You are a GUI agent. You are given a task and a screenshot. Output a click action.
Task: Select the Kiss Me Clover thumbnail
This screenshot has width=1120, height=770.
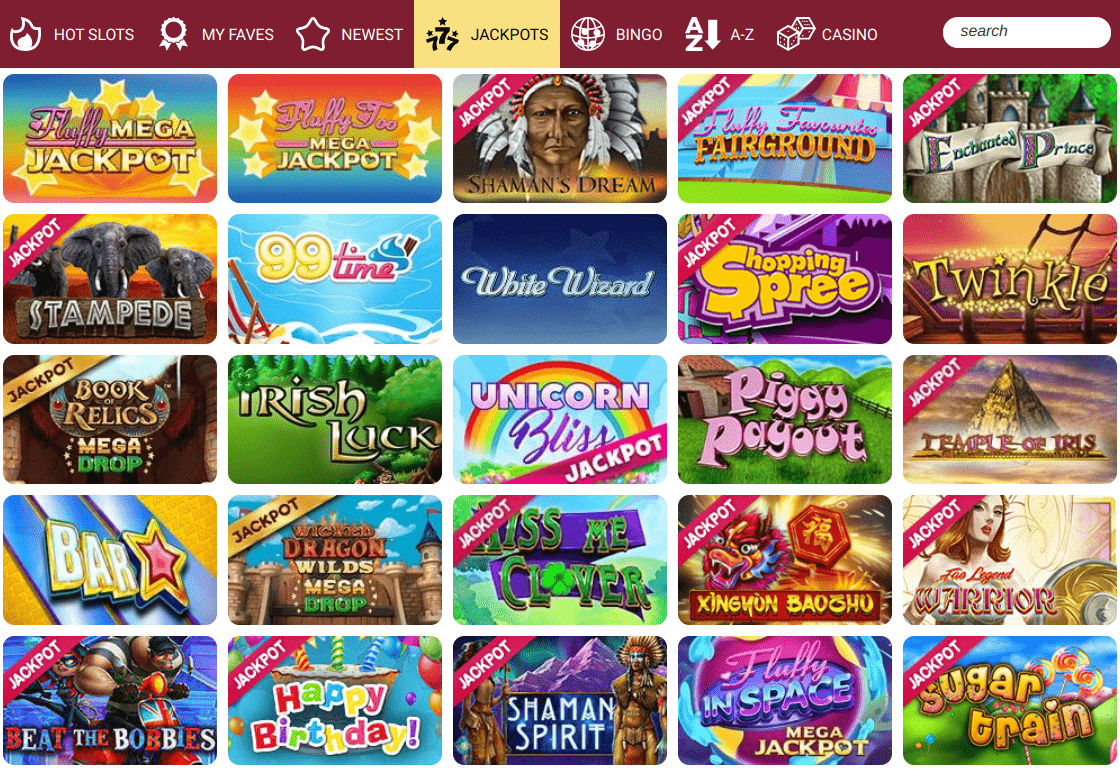coord(559,560)
